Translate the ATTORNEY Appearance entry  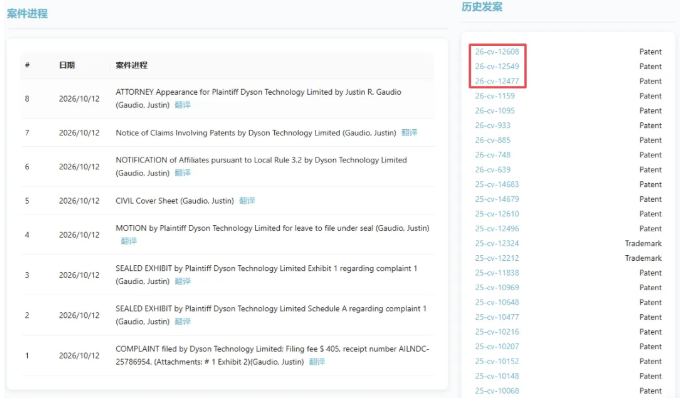[x=183, y=105]
